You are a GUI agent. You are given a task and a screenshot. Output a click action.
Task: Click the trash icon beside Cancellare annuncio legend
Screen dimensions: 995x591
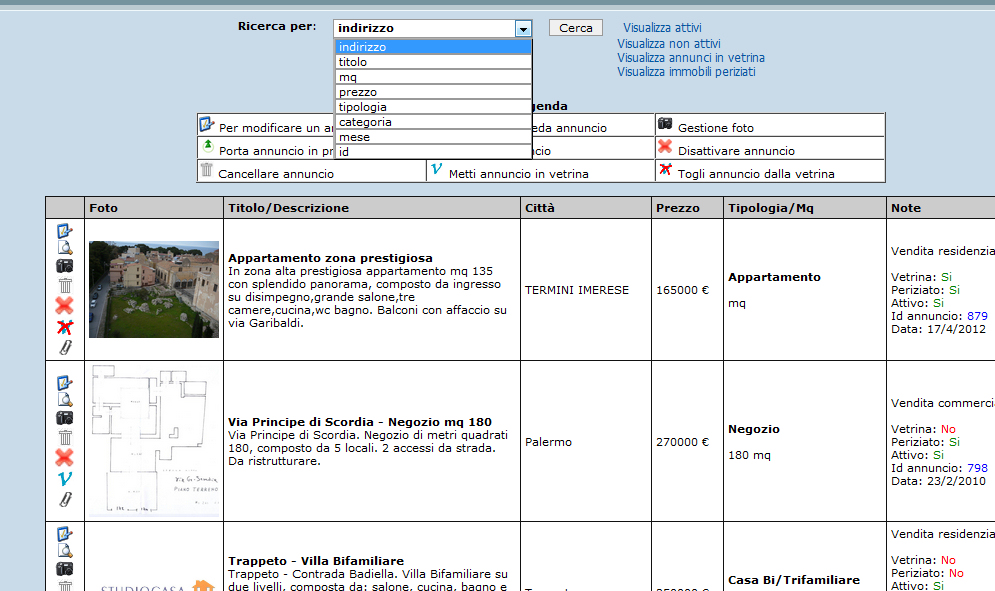[207, 169]
